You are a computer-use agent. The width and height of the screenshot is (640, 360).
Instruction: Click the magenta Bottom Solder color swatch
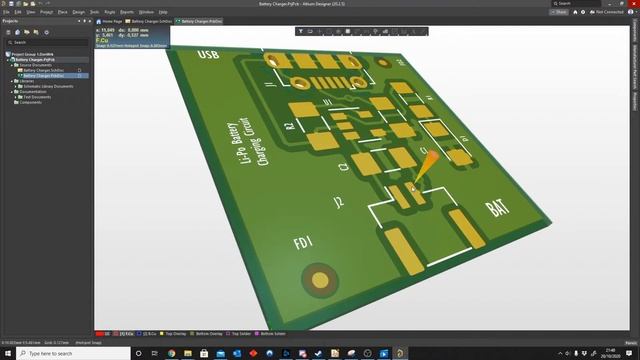pyautogui.click(x=257, y=334)
